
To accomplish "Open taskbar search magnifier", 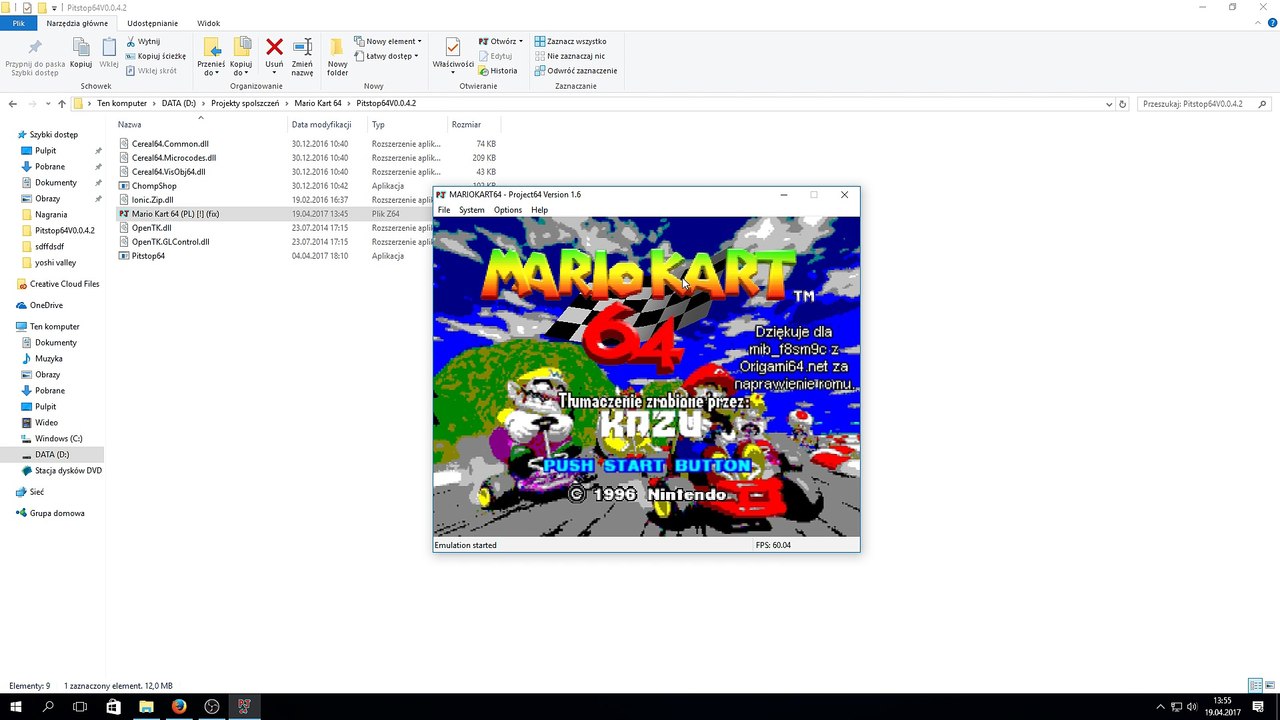I will pyautogui.click(x=48, y=706).
